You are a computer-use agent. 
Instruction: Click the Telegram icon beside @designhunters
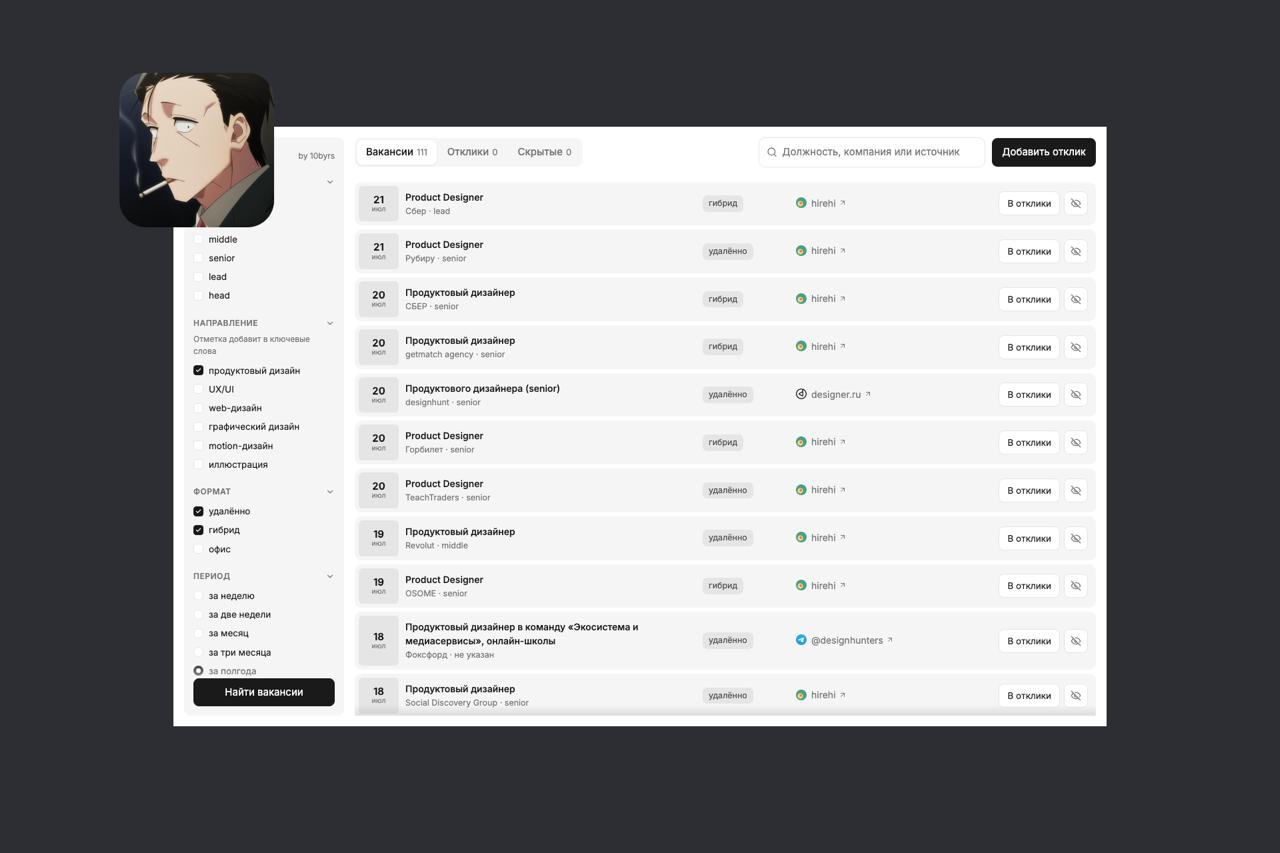[x=801, y=640]
